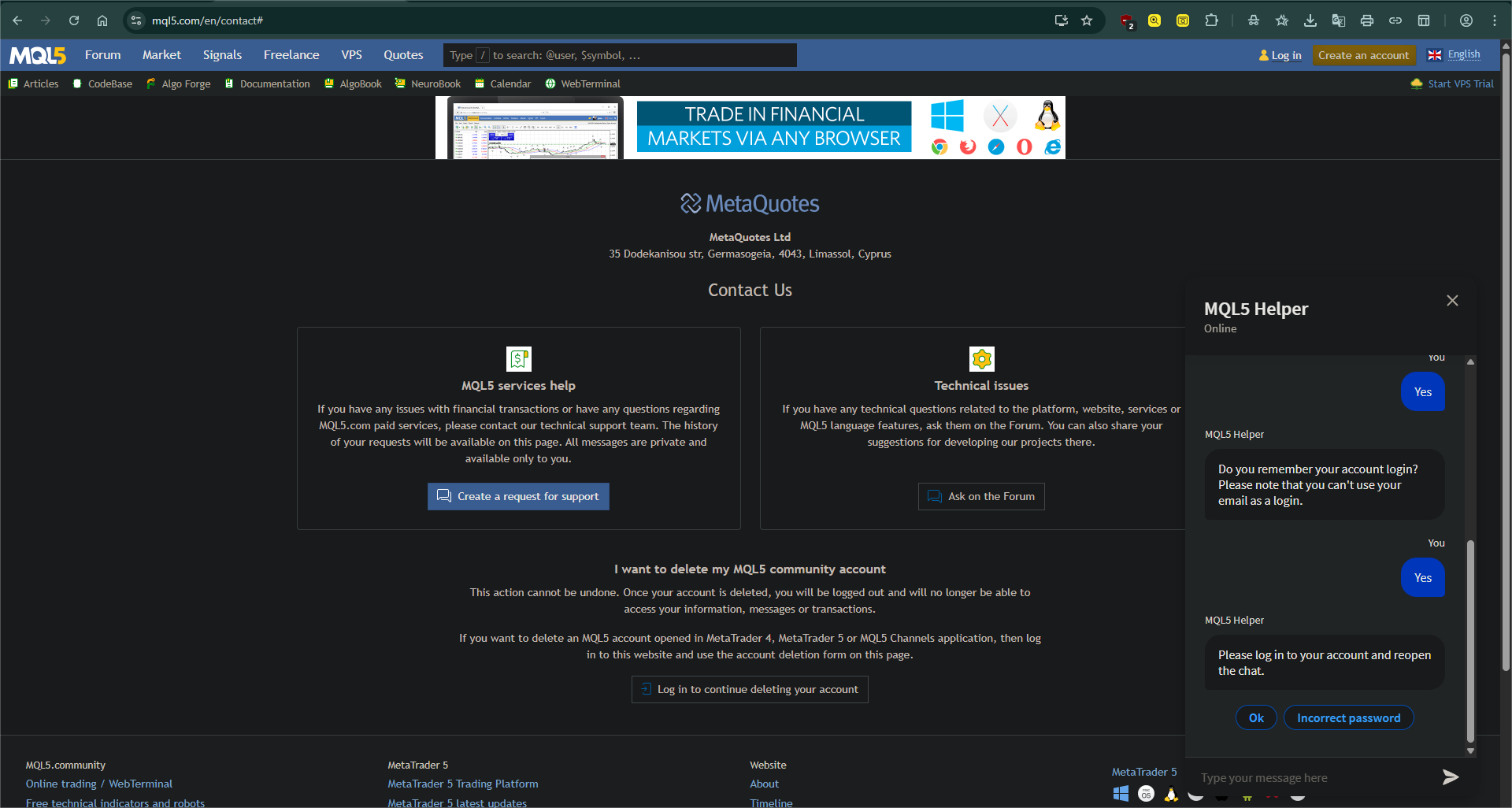
Task: Open browser three-dot menu
Action: (1495, 20)
